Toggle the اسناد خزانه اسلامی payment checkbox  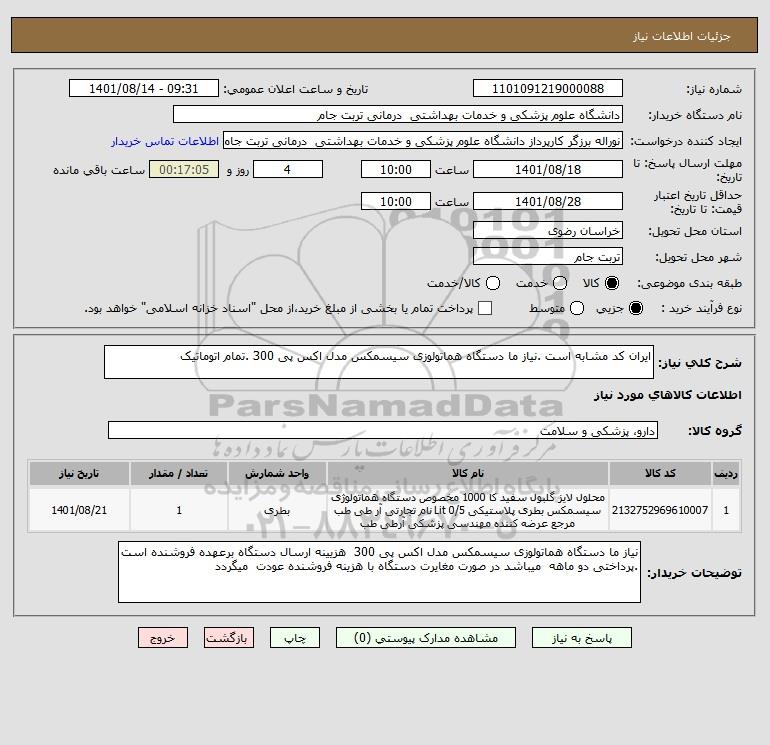485,308
